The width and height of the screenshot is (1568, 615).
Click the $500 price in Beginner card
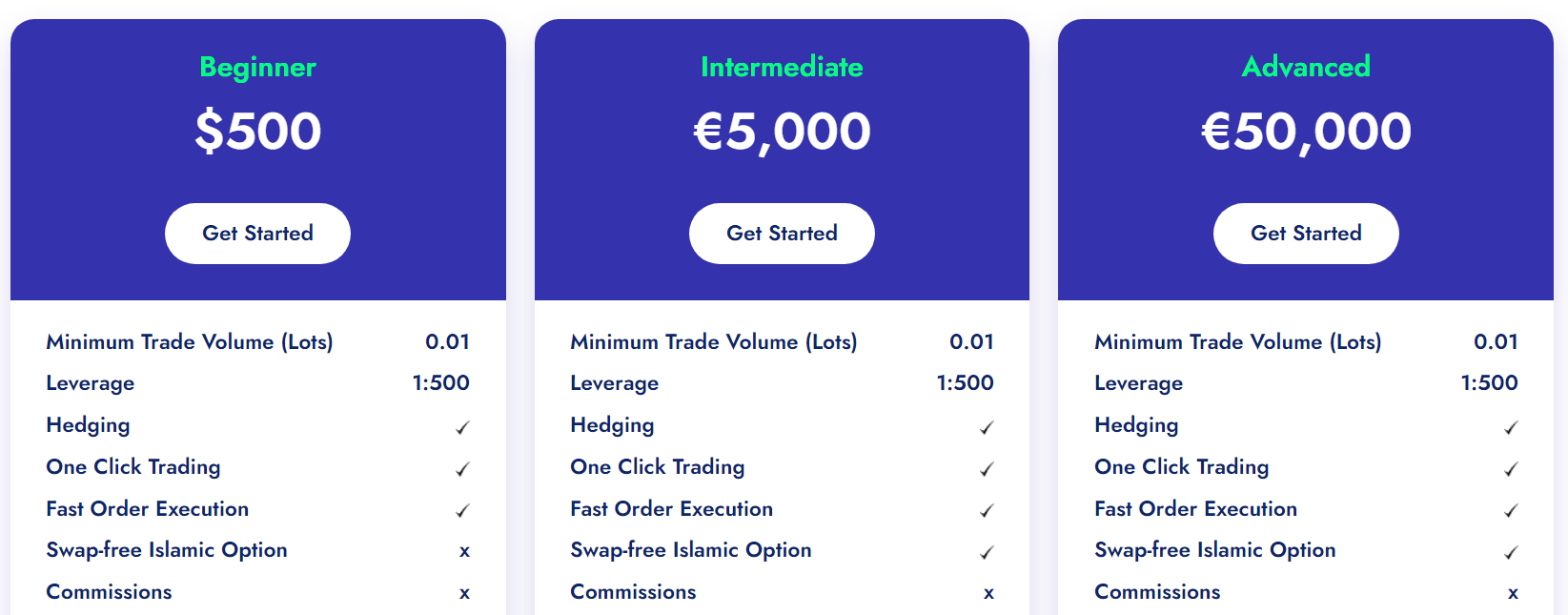pyautogui.click(x=257, y=131)
